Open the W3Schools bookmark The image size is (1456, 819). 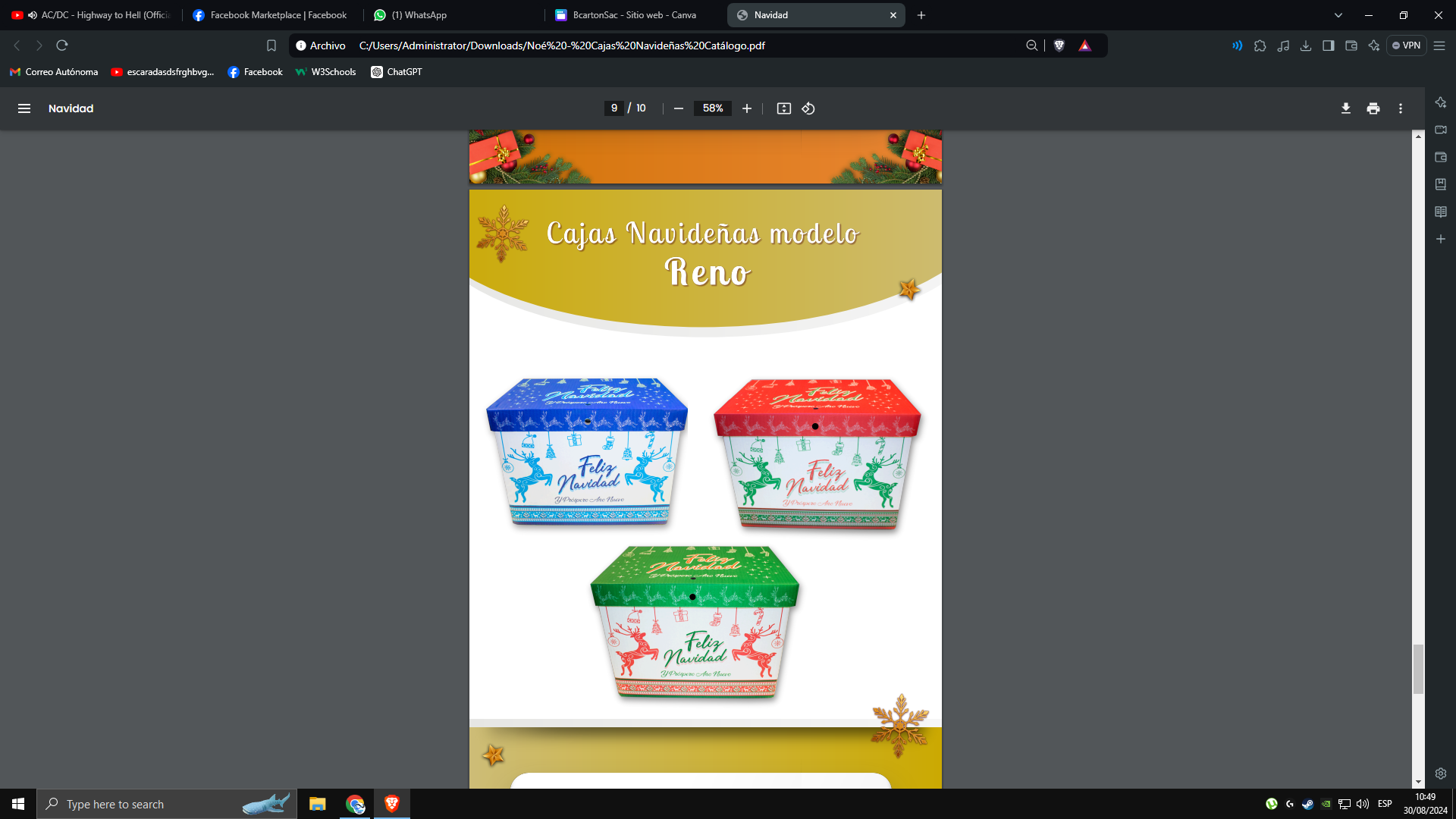tap(326, 72)
